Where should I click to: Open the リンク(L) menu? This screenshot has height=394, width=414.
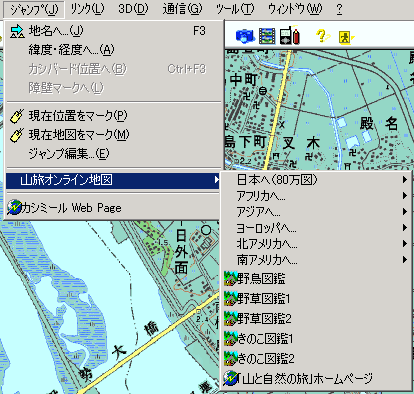pos(87,9)
